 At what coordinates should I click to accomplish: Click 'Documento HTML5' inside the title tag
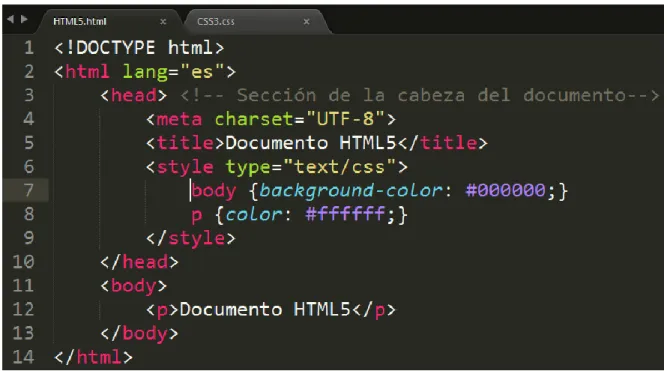click(311, 143)
